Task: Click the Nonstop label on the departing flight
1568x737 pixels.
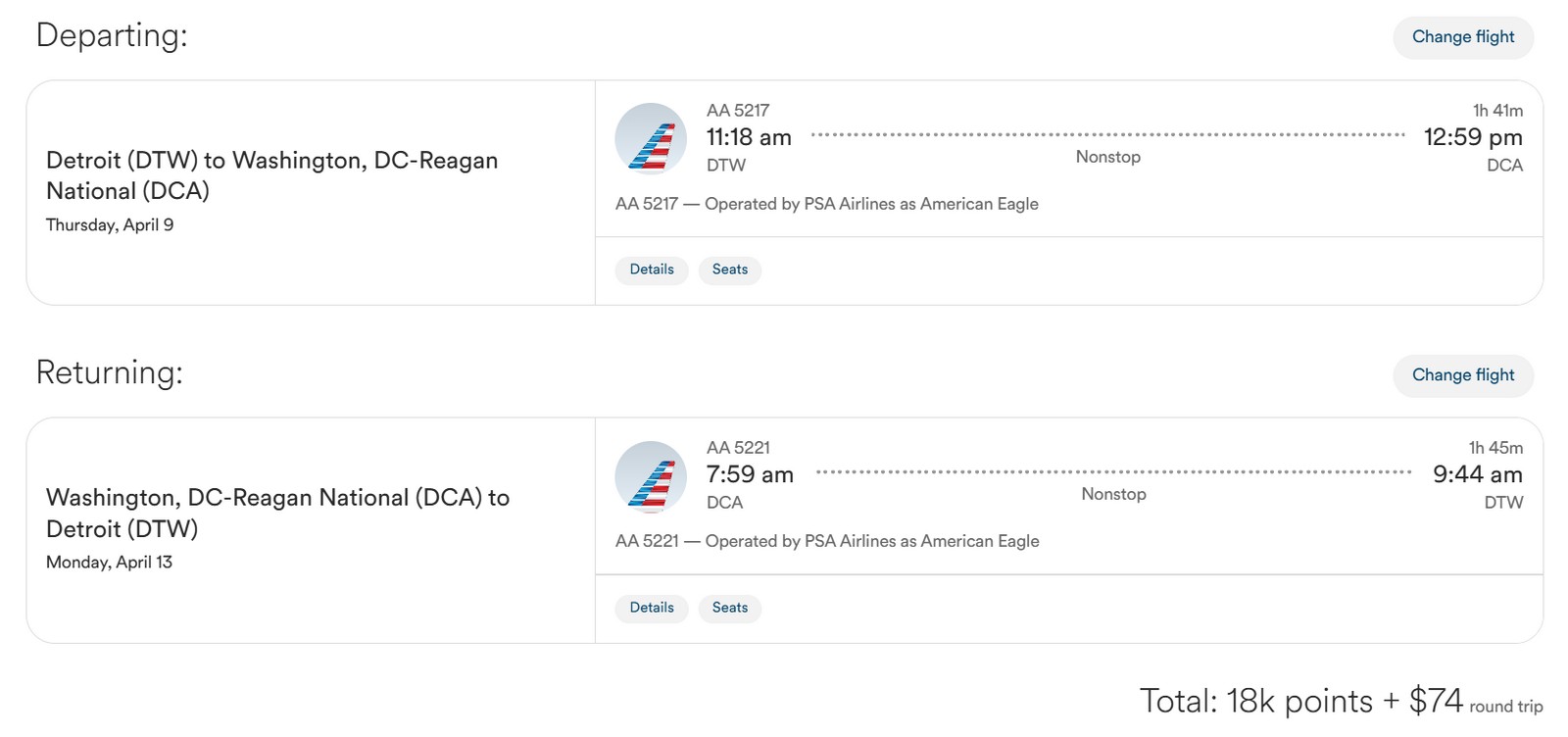Action: tap(1107, 157)
